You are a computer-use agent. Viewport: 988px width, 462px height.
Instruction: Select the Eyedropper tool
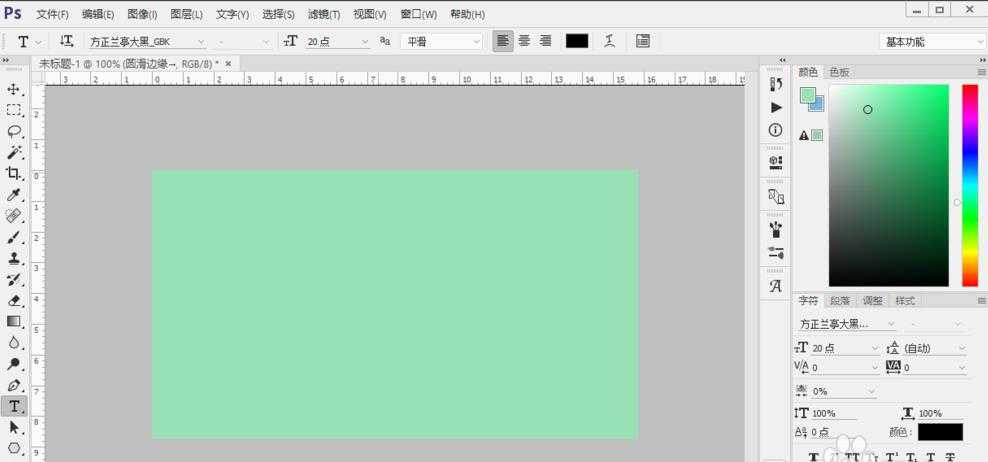(13, 195)
